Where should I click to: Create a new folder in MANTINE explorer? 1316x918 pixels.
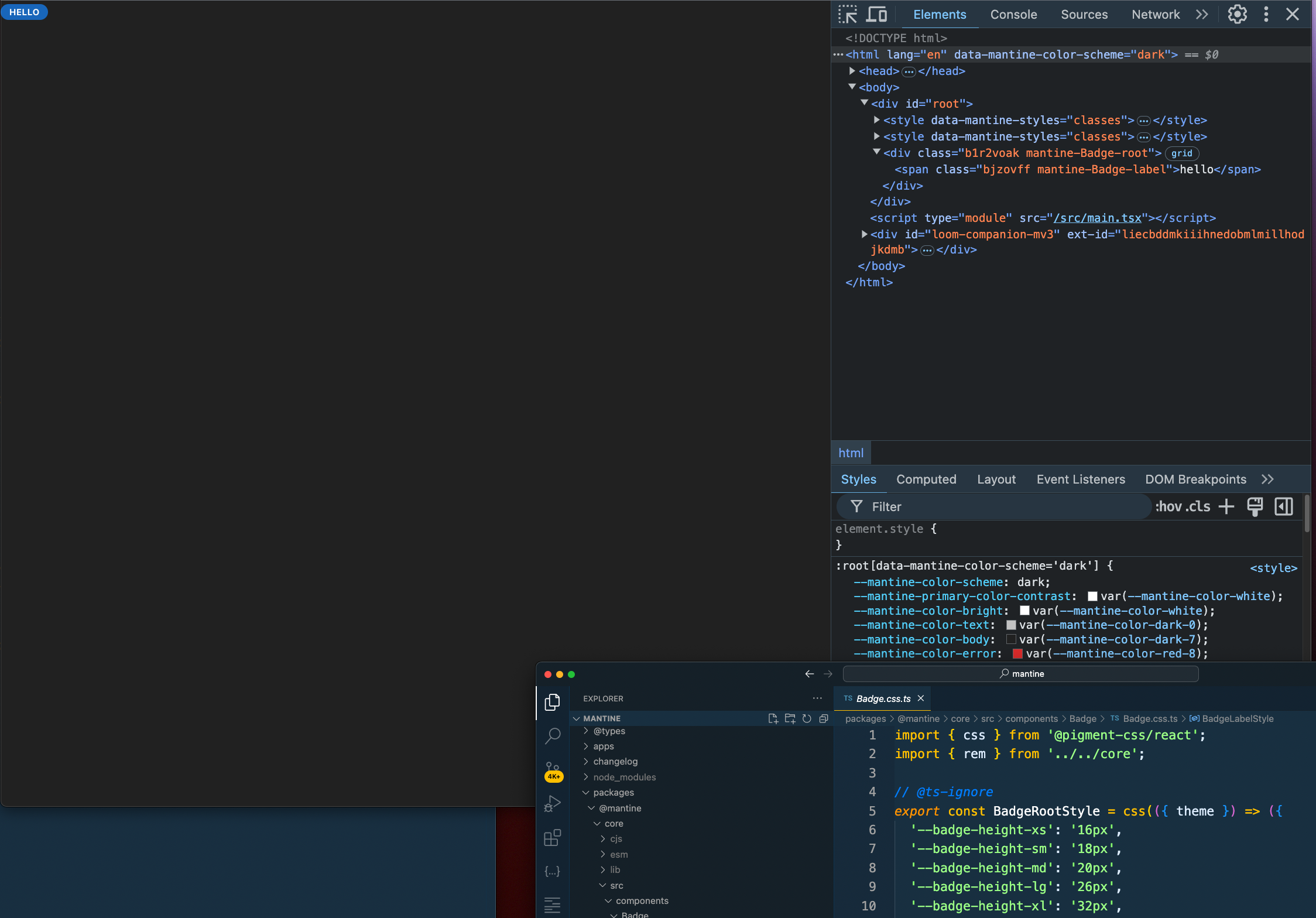coord(790,718)
